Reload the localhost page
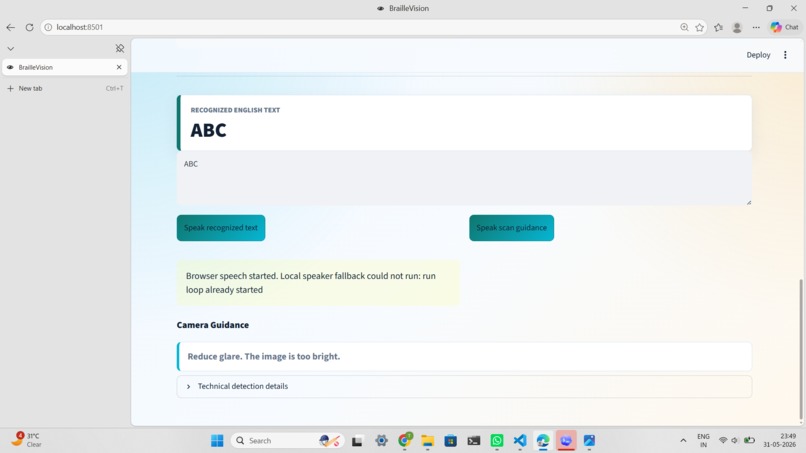806x453 pixels. (x=29, y=27)
